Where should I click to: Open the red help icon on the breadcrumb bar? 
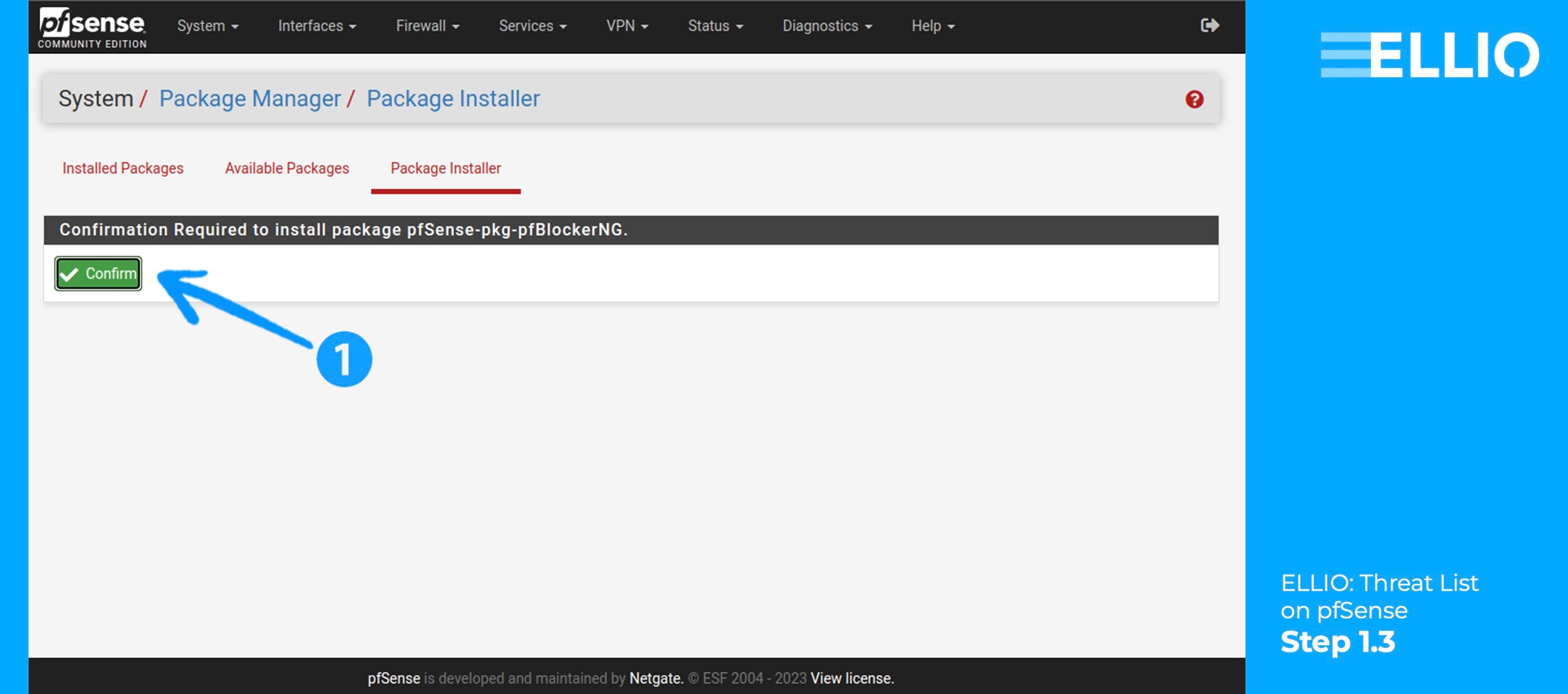(x=1194, y=99)
